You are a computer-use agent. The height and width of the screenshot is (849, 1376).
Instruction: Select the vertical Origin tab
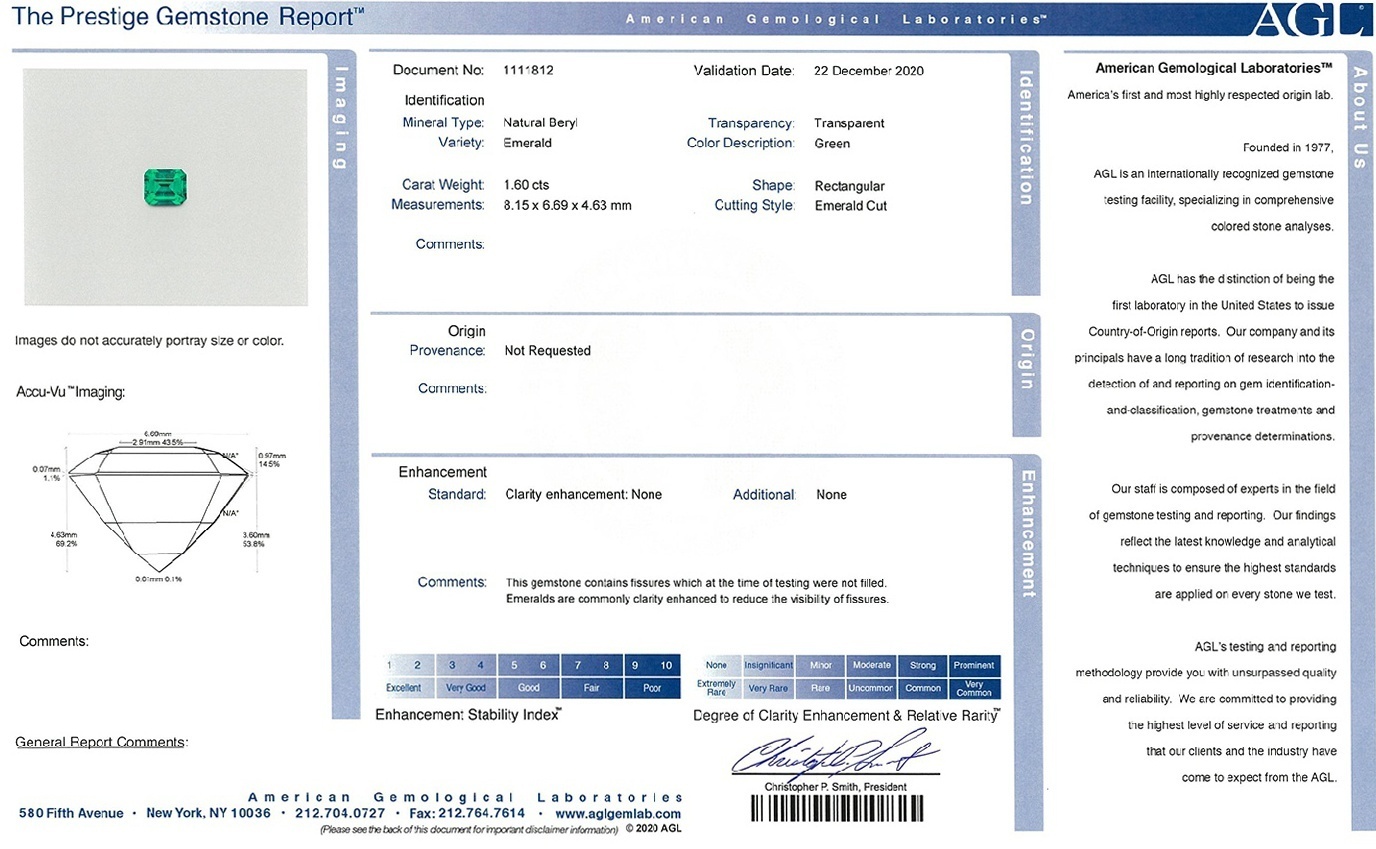(x=1025, y=360)
